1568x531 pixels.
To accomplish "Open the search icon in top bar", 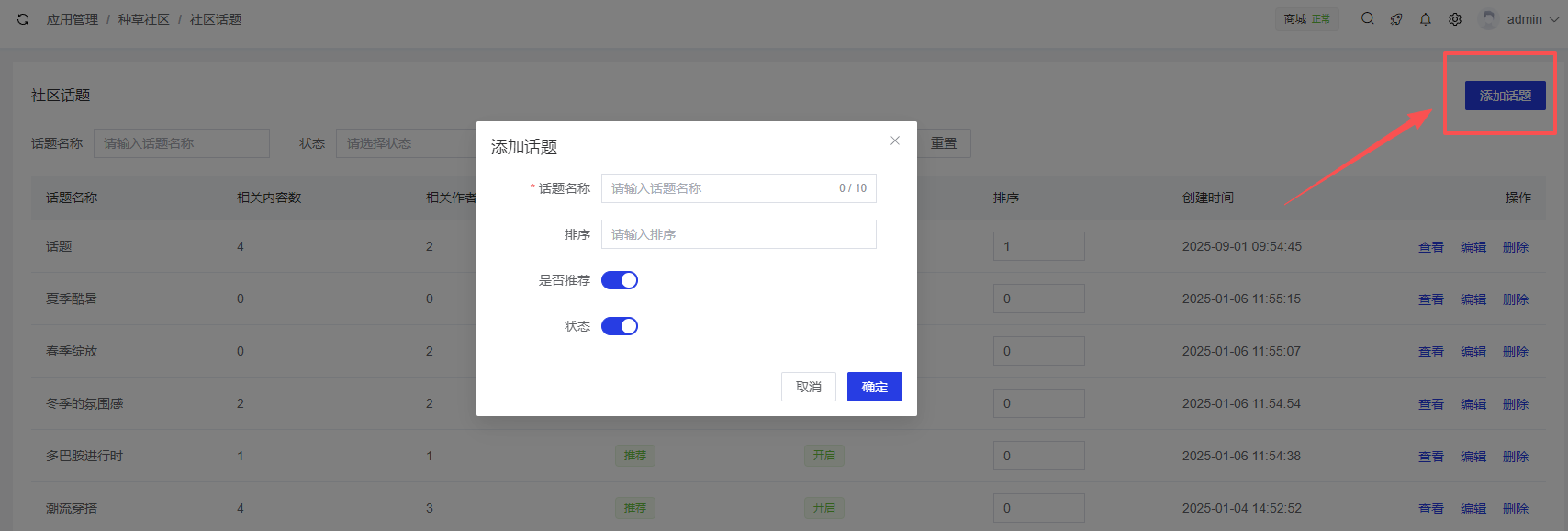I will coord(1367,19).
